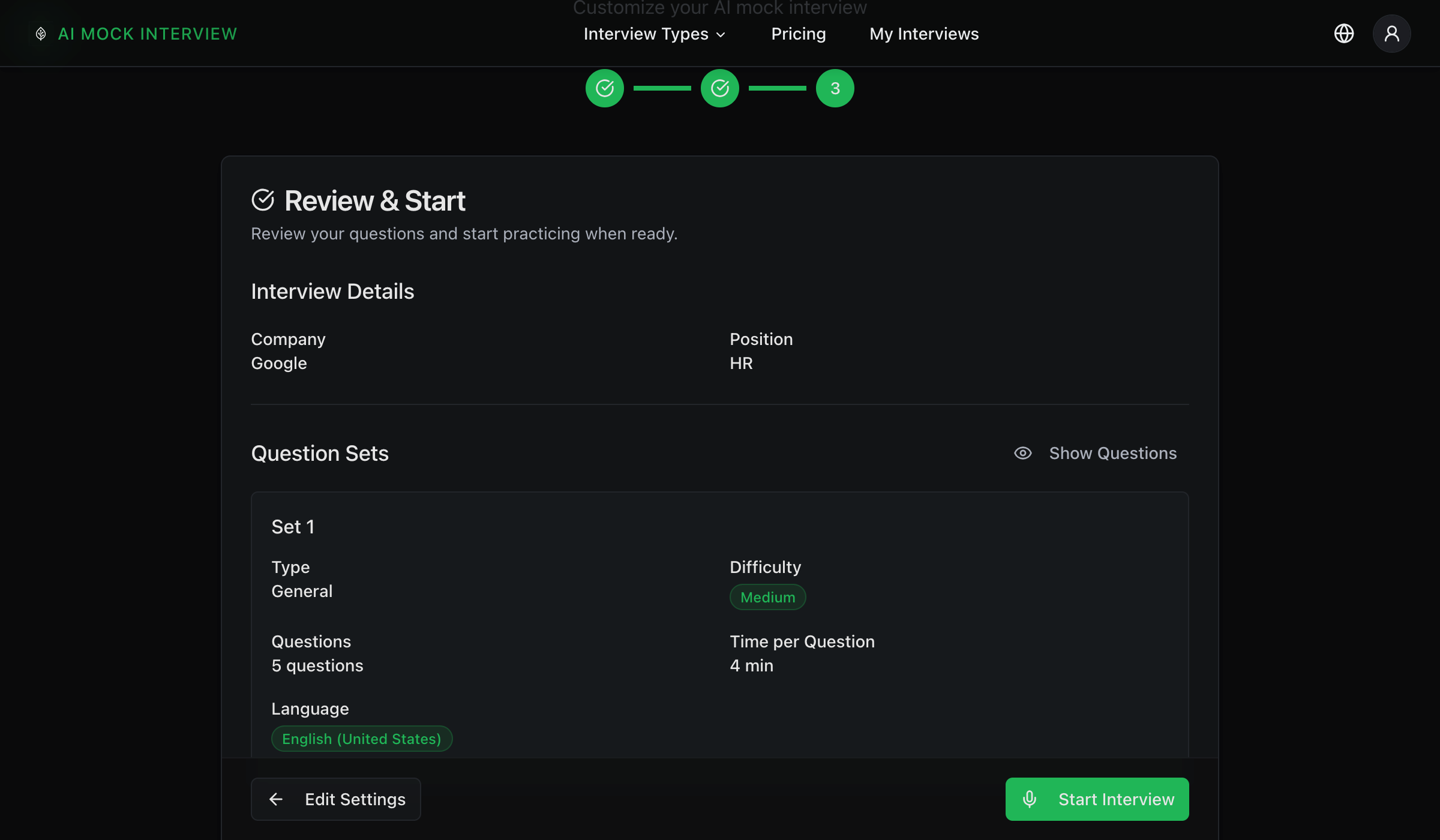This screenshot has width=1440, height=840.
Task: Click the Medium difficulty badge
Action: tap(767, 597)
